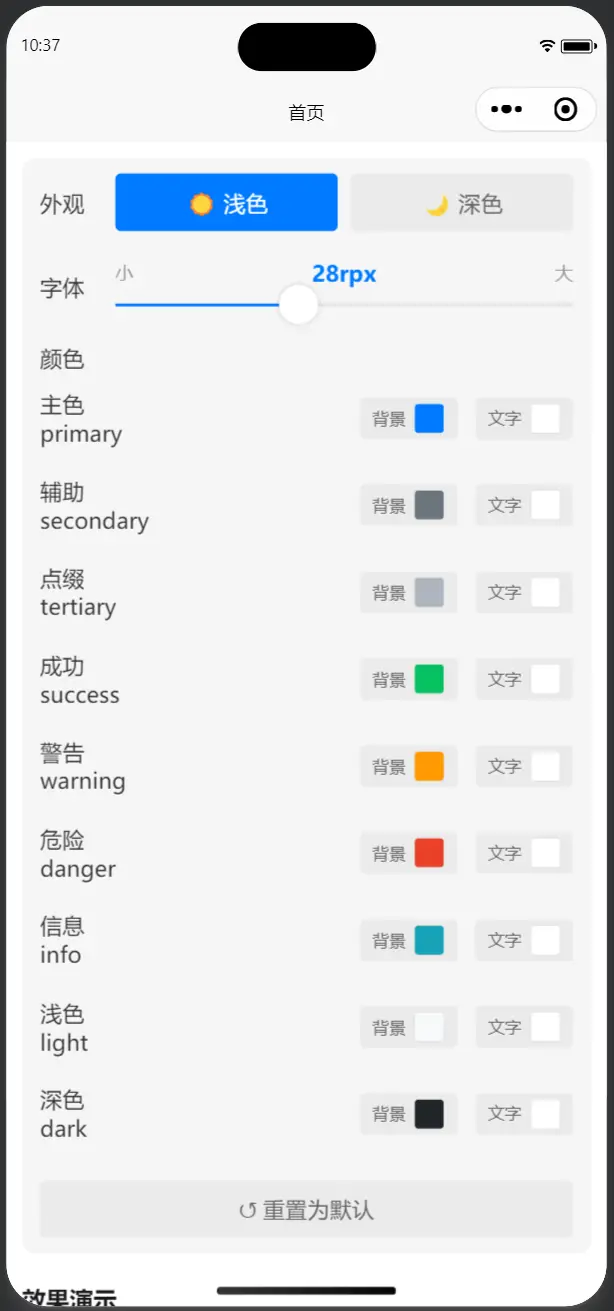Pick the success green background swatch
The image size is (614, 1311).
point(429,680)
